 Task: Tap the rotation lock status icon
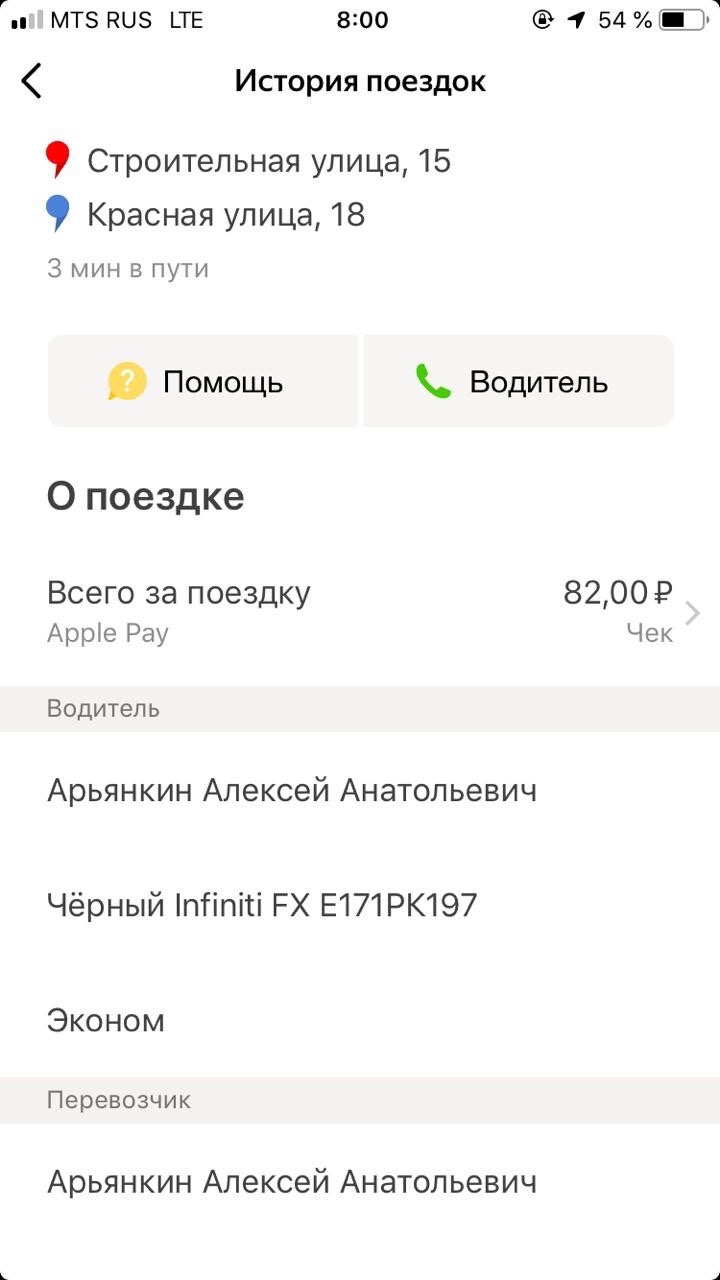coord(543,20)
